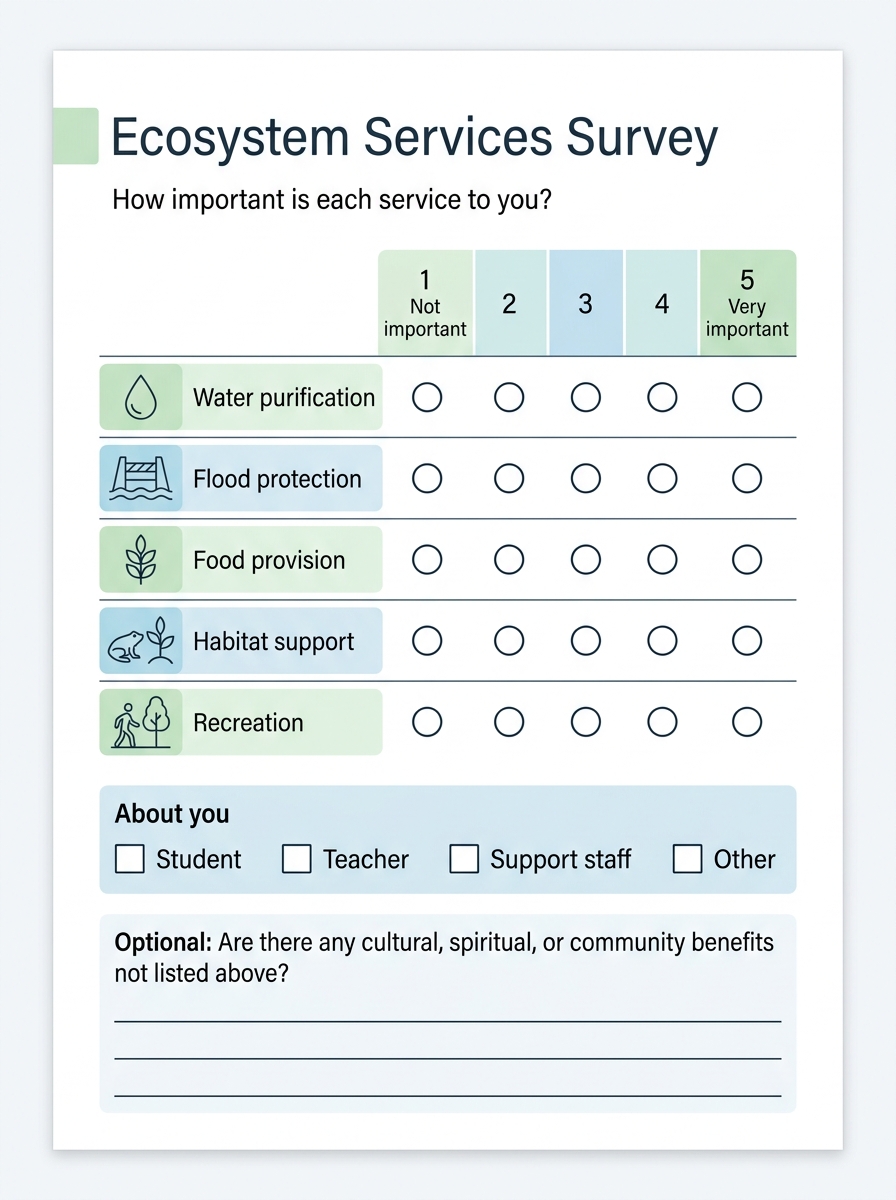Rate Food provision as 3

(x=586, y=560)
